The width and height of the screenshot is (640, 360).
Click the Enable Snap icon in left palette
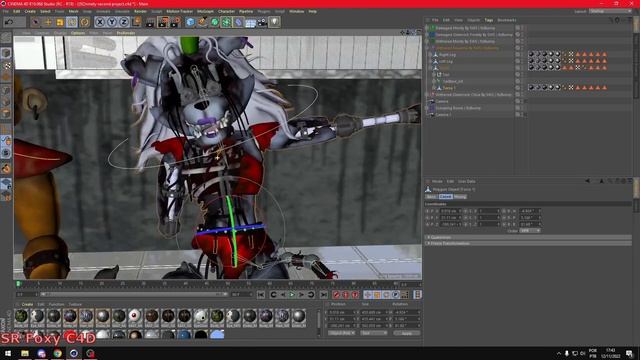click(6, 169)
